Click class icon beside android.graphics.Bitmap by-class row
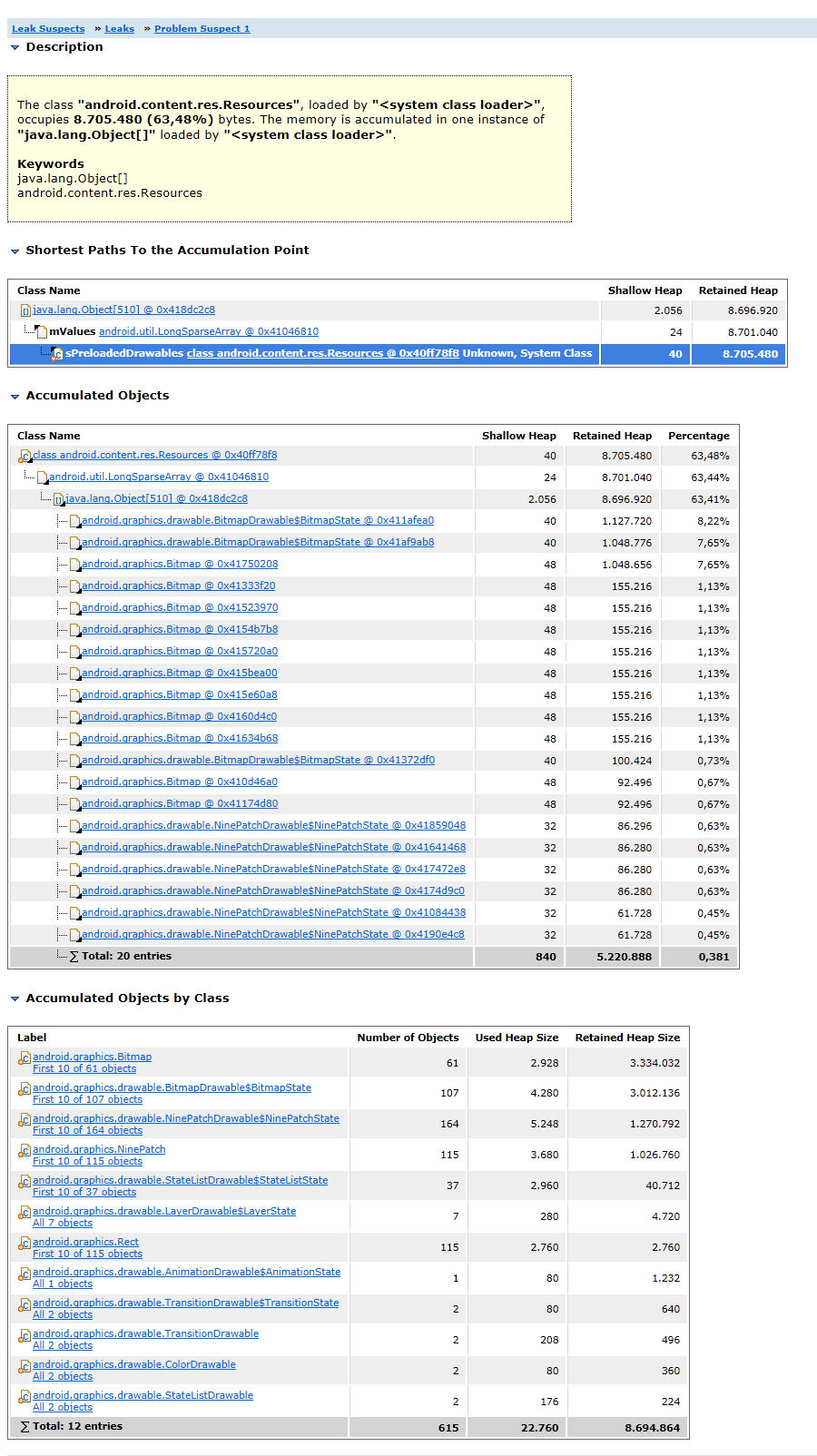Viewport: 817px width, 1456px height. click(x=25, y=1058)
